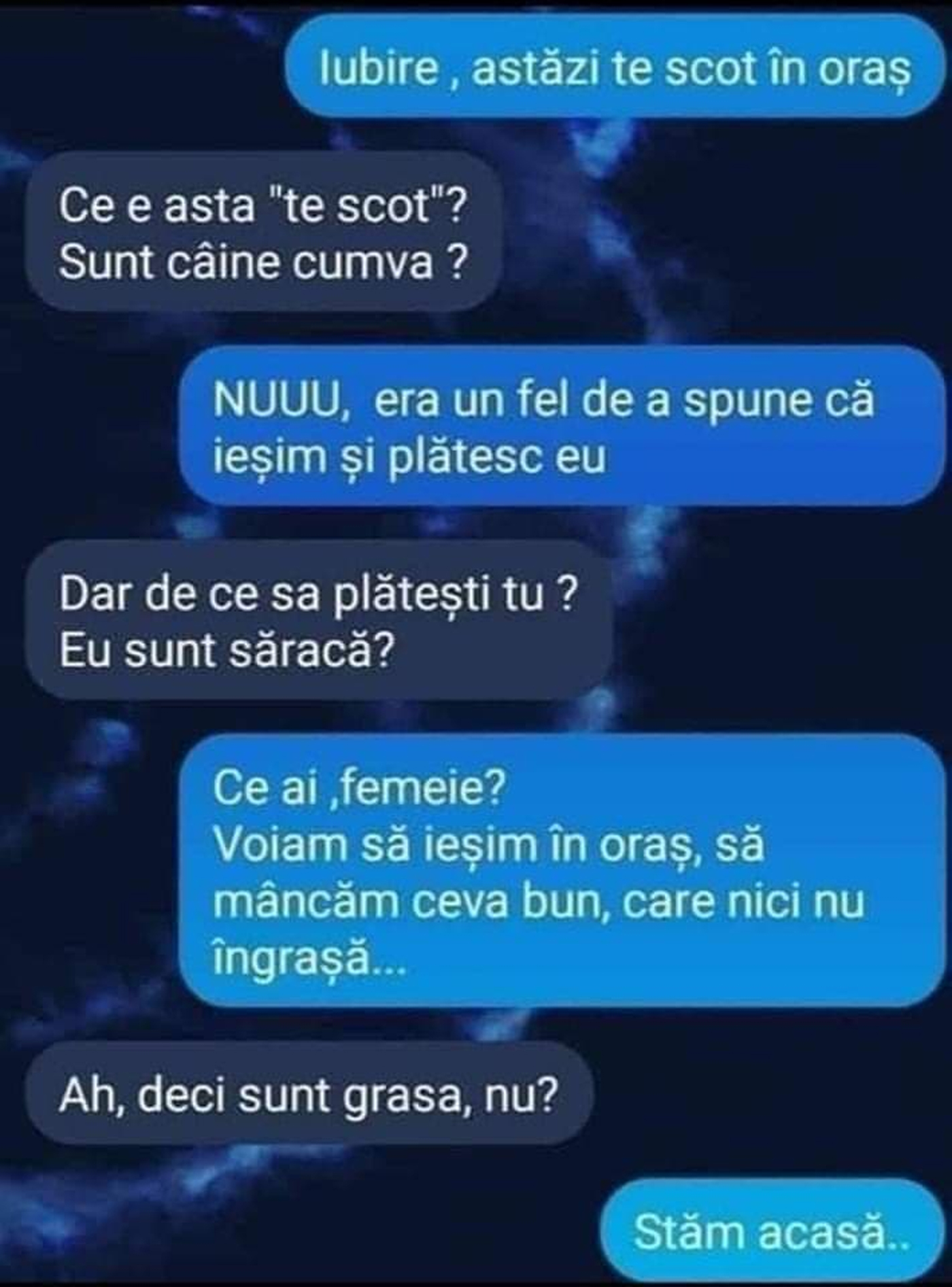This screenshot has height=1287, width=952.
Task: Select the line starting 'NUUU, era un fel'
Action: [x=543, y=400]
